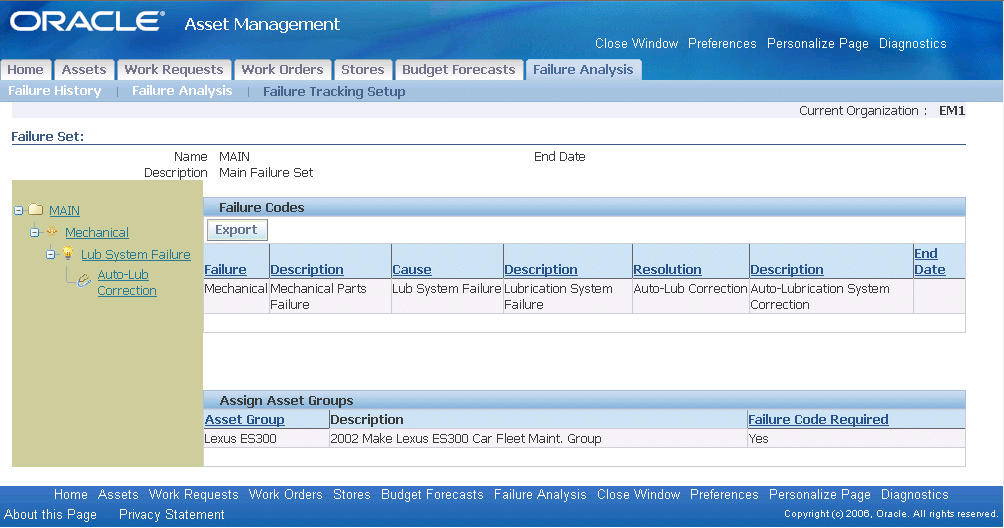Open the MAIN link in the tree
The height and width of the screenshot is (528, 1004).
click(65, 211)
